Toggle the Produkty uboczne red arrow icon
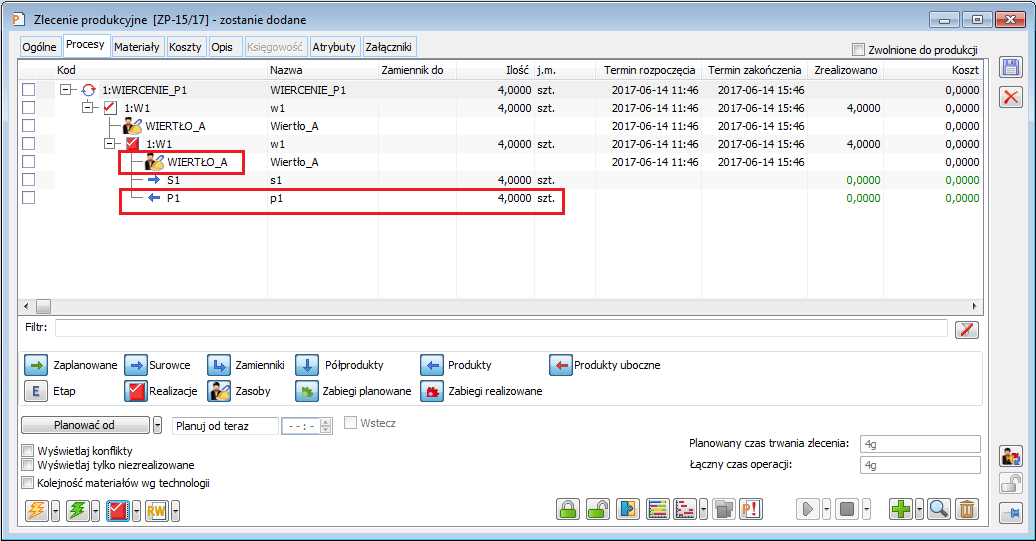 click(x=560, y=365)
